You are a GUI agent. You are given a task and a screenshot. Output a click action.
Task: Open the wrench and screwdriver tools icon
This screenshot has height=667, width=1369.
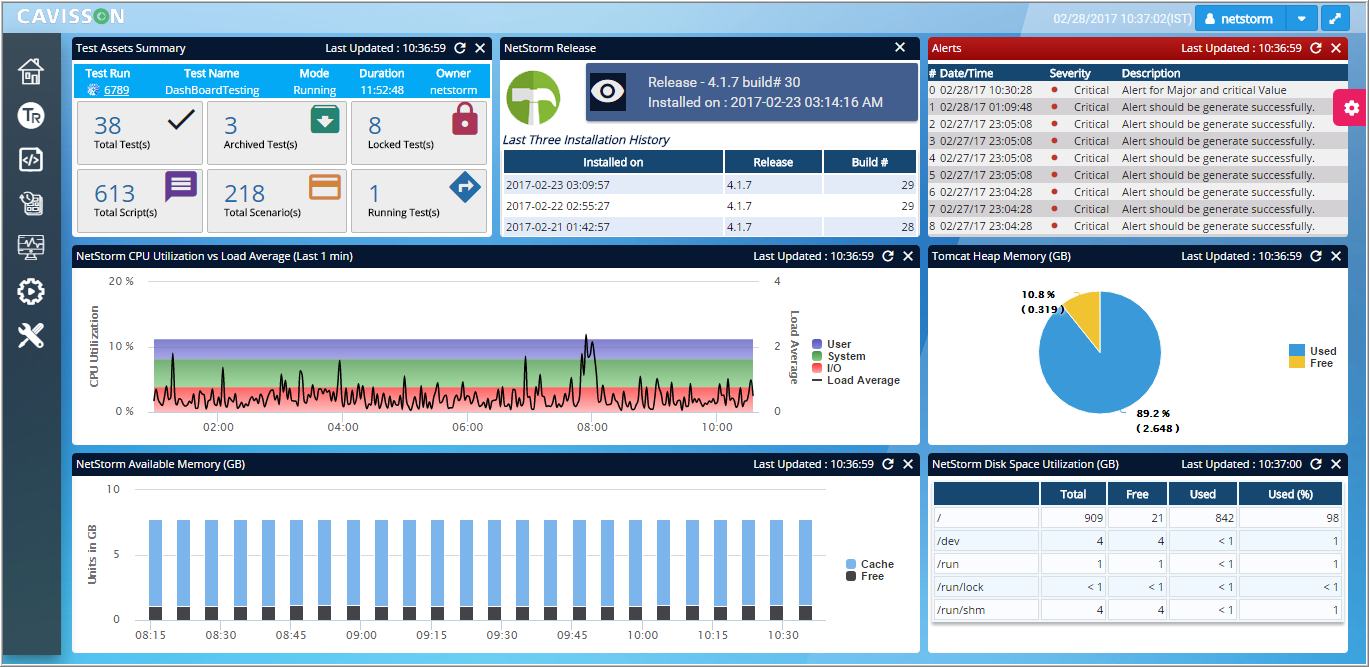coord(31,336)
